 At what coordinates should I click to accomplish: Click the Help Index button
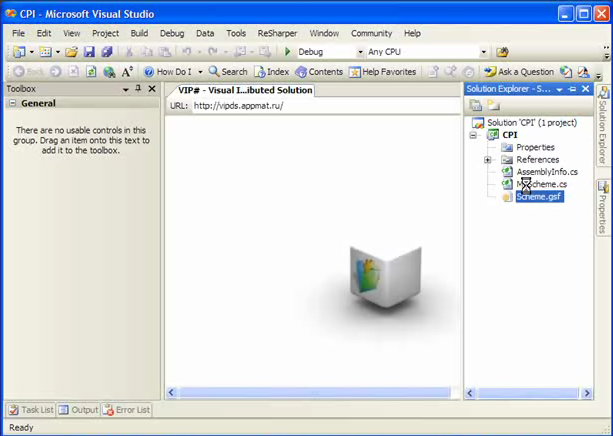tap(272, 72)
